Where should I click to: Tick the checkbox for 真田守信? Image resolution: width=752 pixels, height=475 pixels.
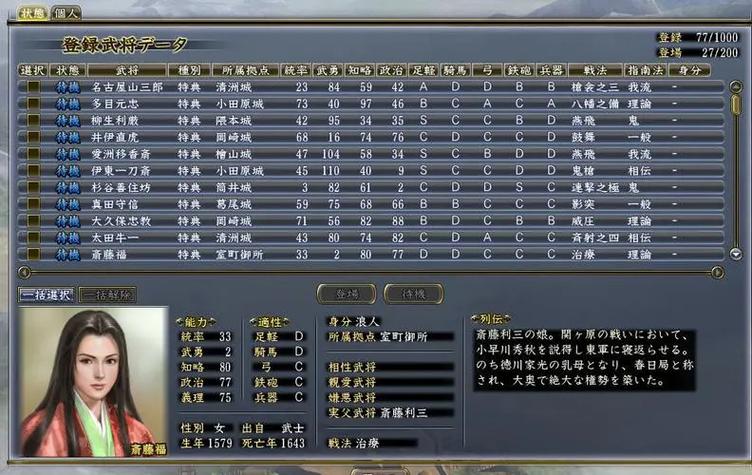pos(33,204)
